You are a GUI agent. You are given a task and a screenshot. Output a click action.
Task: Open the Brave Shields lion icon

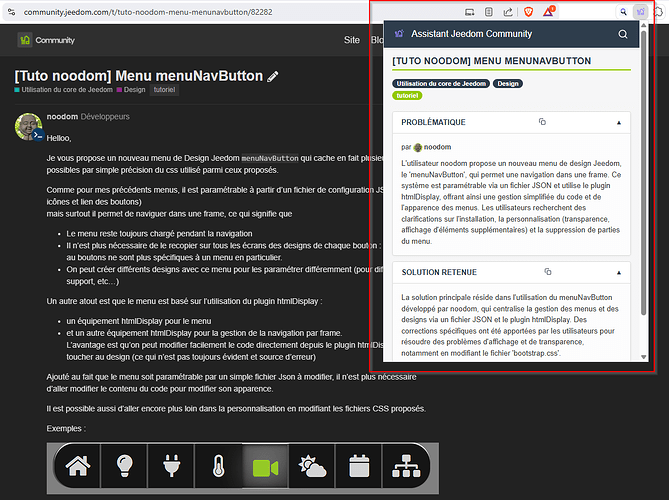[x=527, y=12]
